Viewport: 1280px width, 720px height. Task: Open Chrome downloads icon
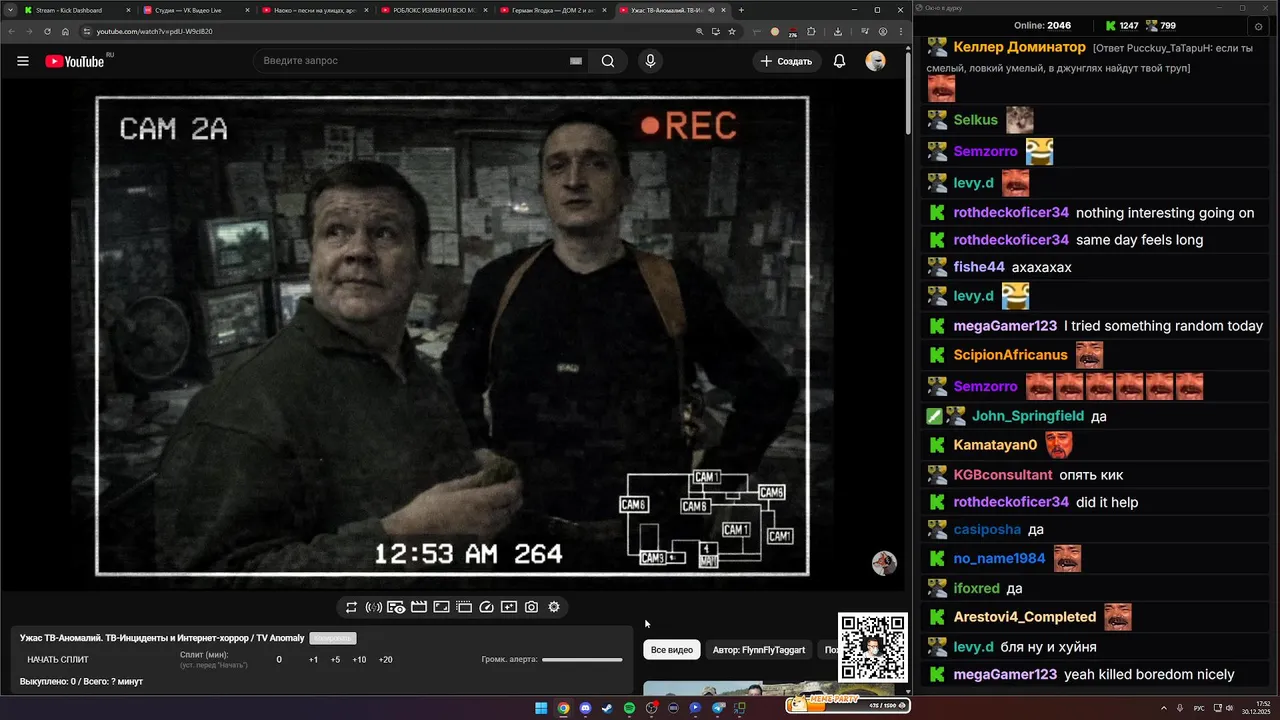[837, 31]
